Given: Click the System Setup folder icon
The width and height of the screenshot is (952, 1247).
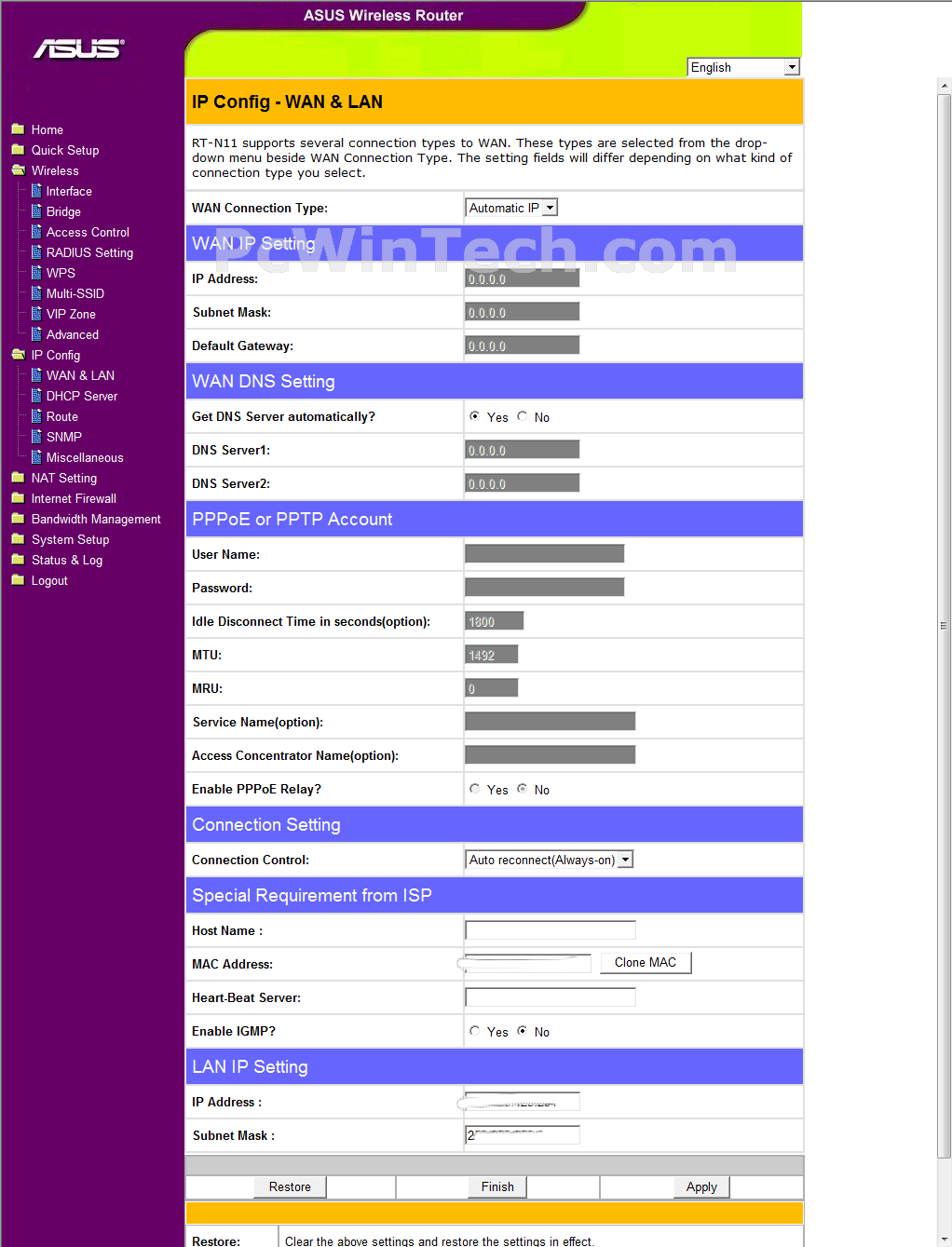Looking at the screenshot, I should pos(18,539).
